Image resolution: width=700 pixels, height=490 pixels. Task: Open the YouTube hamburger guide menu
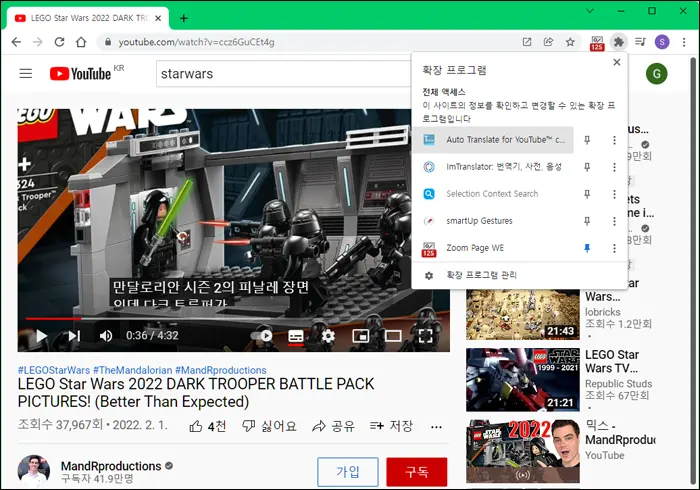coord(26,73)
